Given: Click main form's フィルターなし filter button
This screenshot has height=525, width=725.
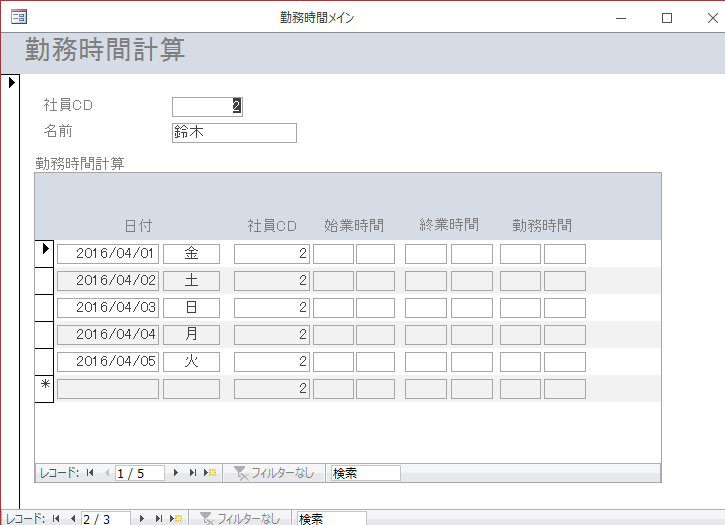Looking at the screenshot, I should [240, 518].
